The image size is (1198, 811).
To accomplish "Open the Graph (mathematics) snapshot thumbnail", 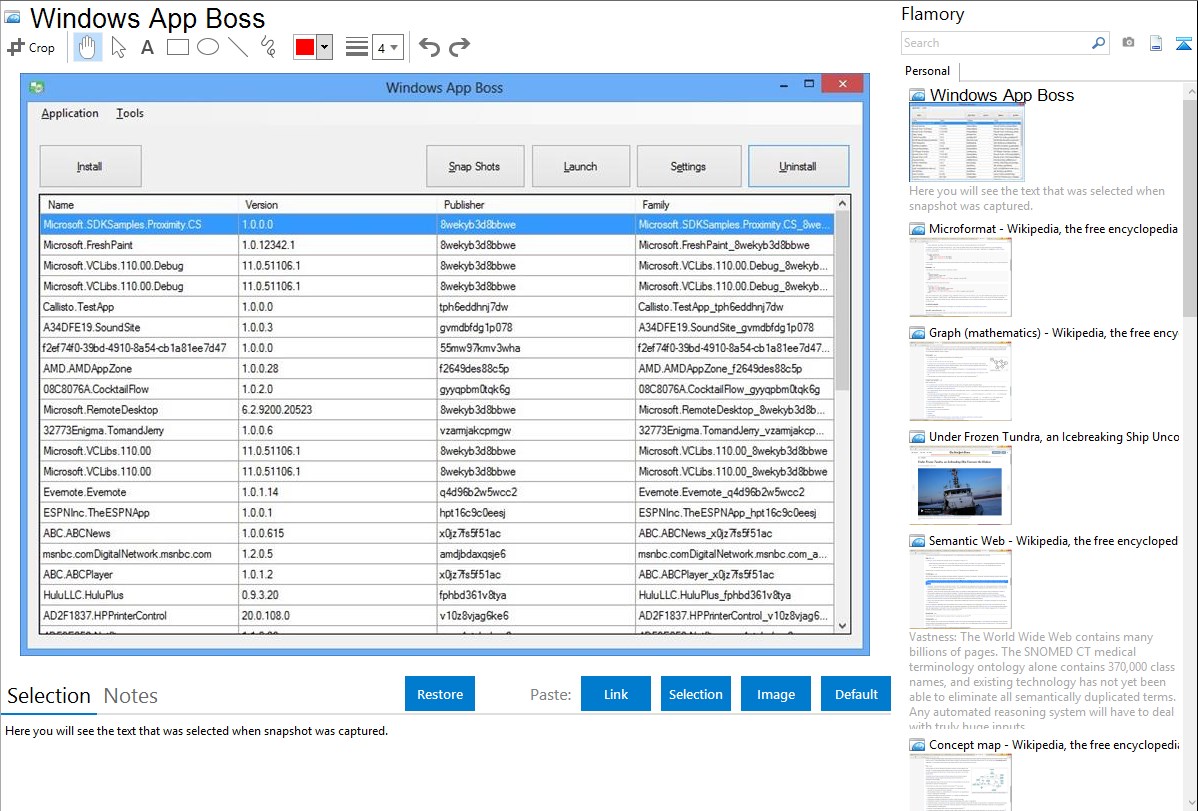I will tap(960, 381).
